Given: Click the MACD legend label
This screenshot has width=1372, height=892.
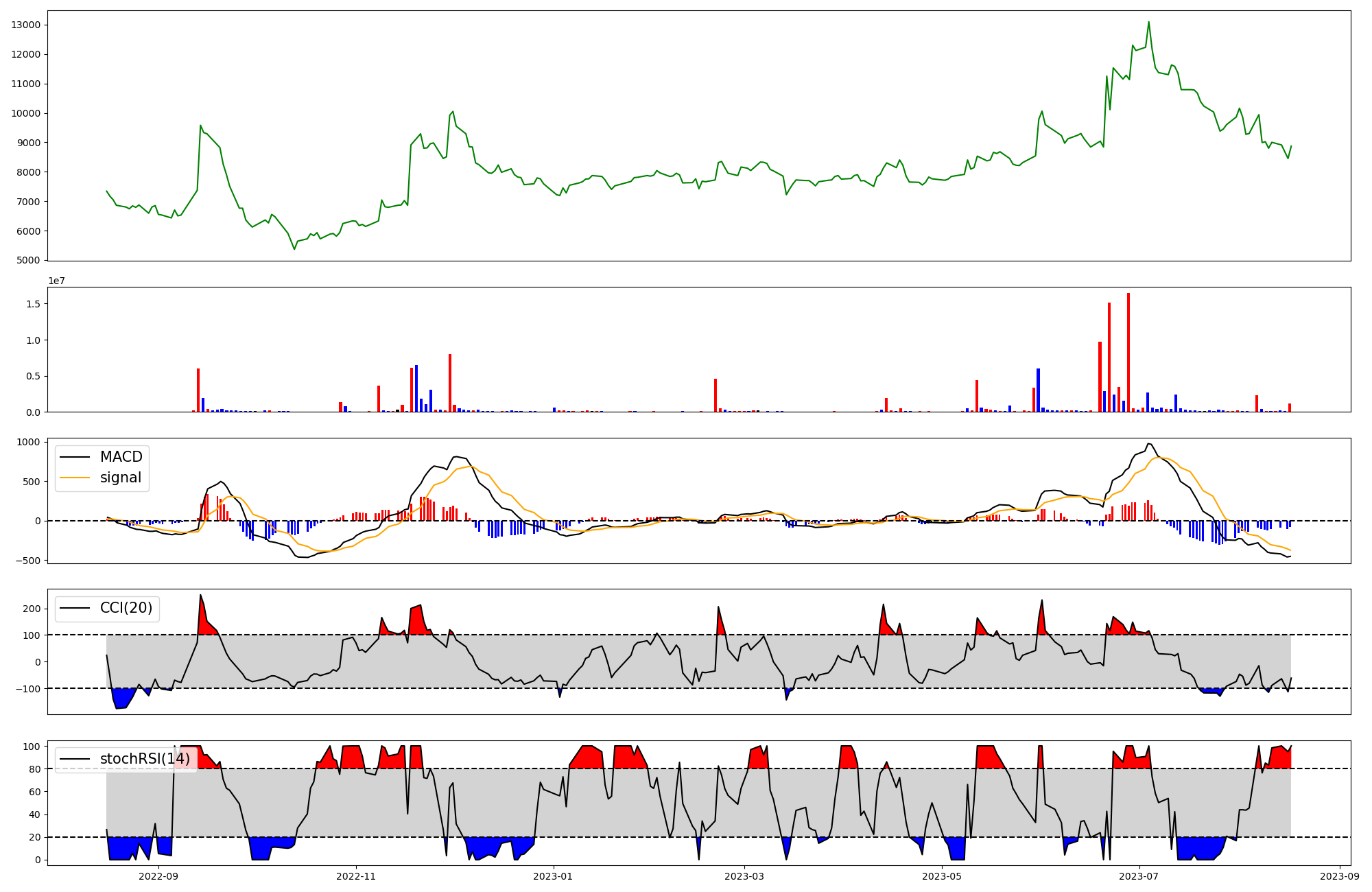Looking at the screenshot, I should click(121, 457).
